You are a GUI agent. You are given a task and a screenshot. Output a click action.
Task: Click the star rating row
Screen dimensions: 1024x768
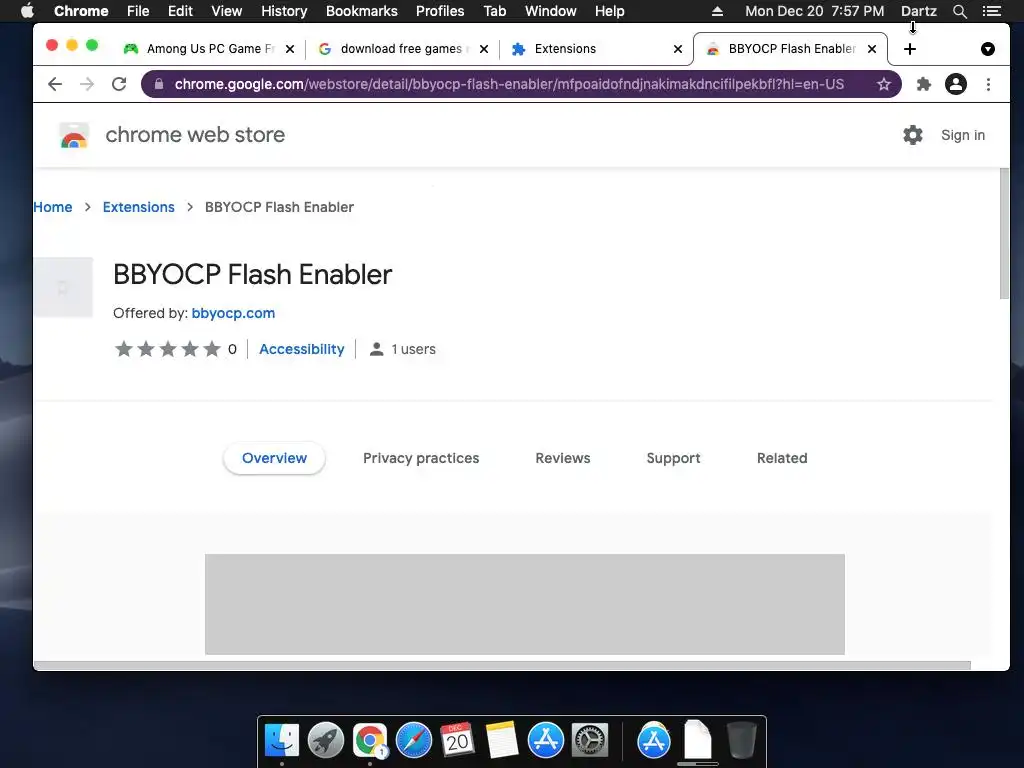click(168, 349)
